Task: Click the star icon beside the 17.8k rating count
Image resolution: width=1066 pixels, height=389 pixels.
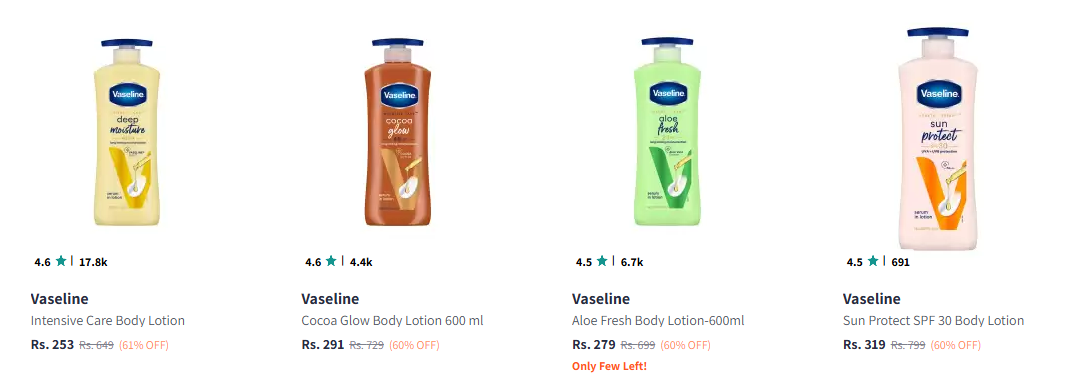Action: point(61,260)
